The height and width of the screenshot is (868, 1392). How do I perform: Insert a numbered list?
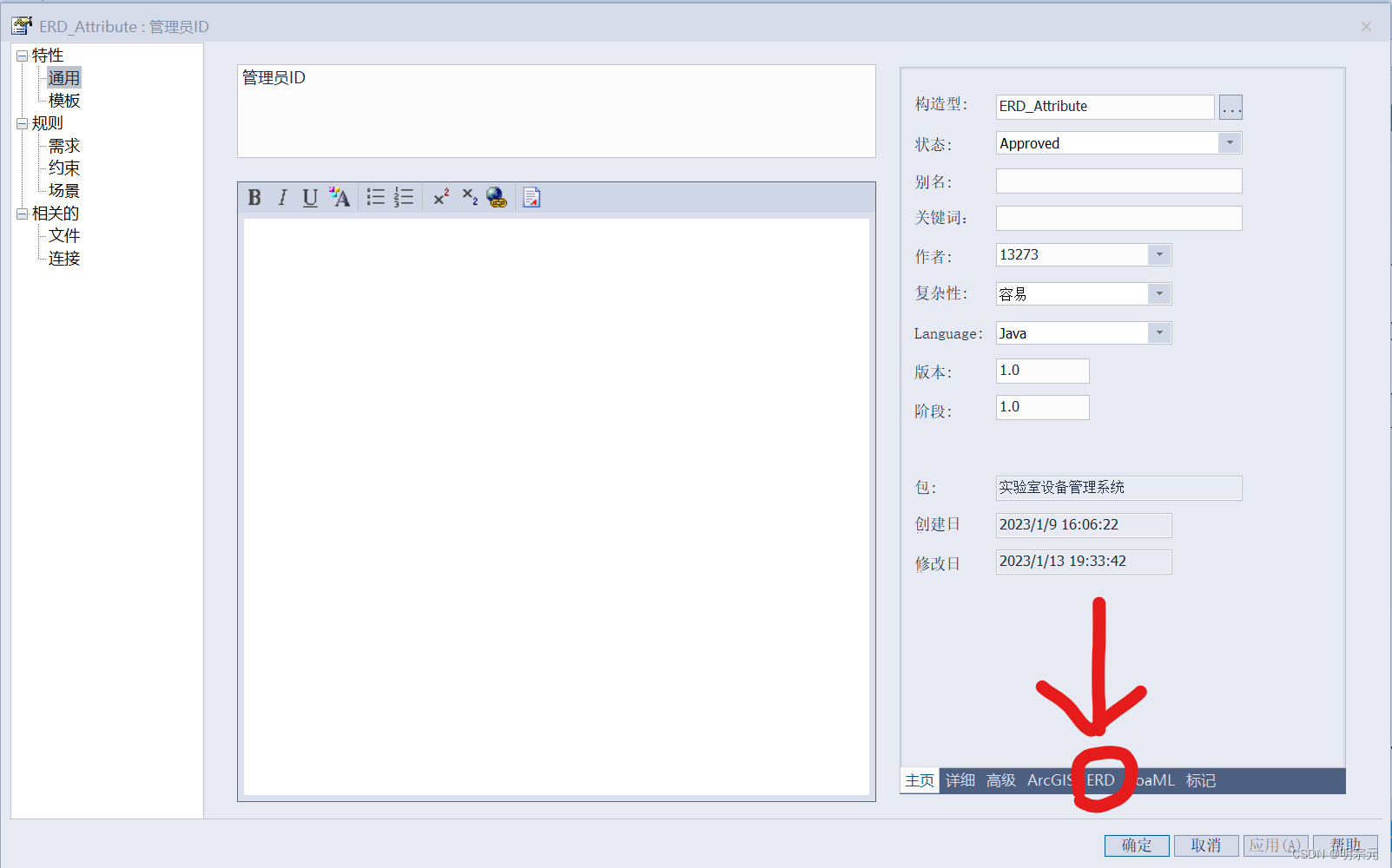pos(404,198)
